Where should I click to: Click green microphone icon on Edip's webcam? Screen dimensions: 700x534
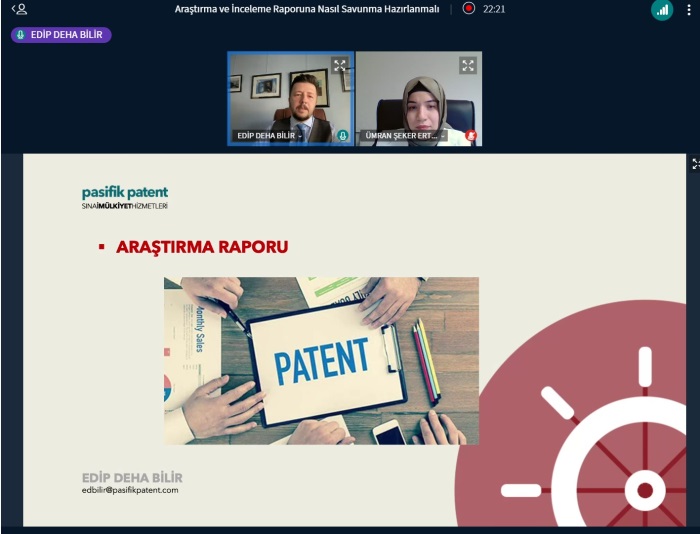[343, 135]
